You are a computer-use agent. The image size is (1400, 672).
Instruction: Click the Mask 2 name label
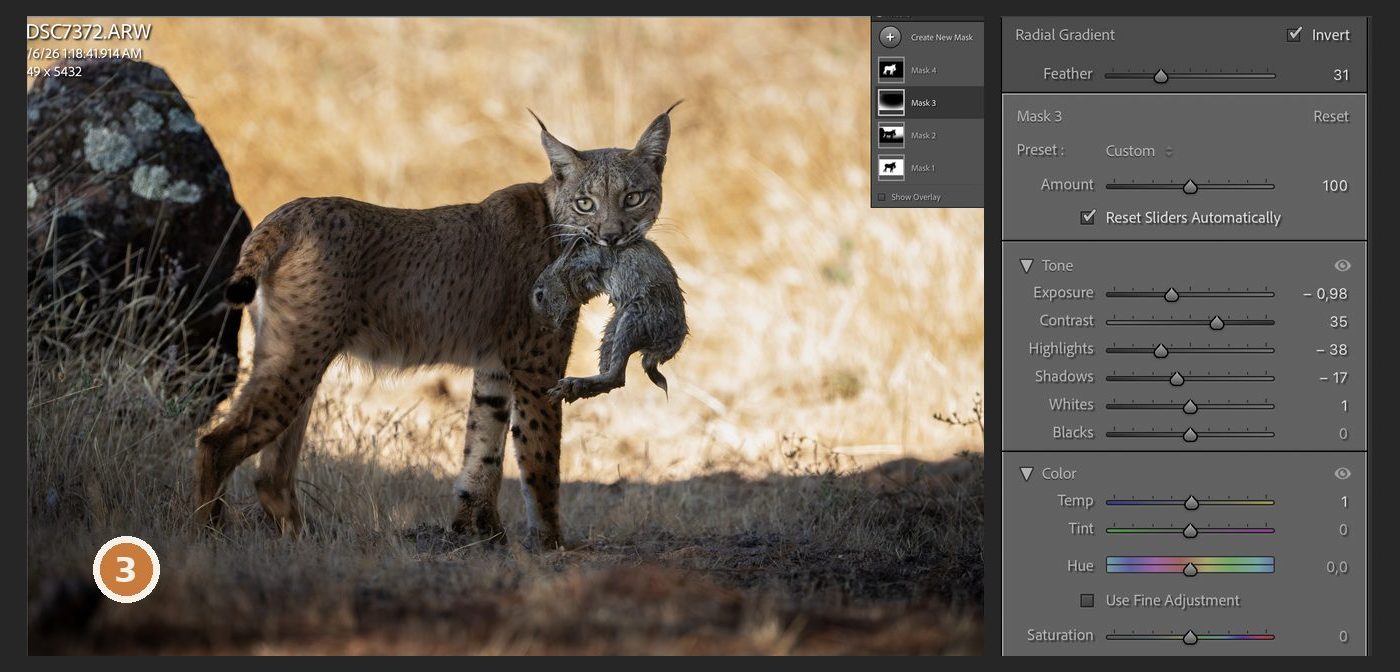[x=923, y=135]
